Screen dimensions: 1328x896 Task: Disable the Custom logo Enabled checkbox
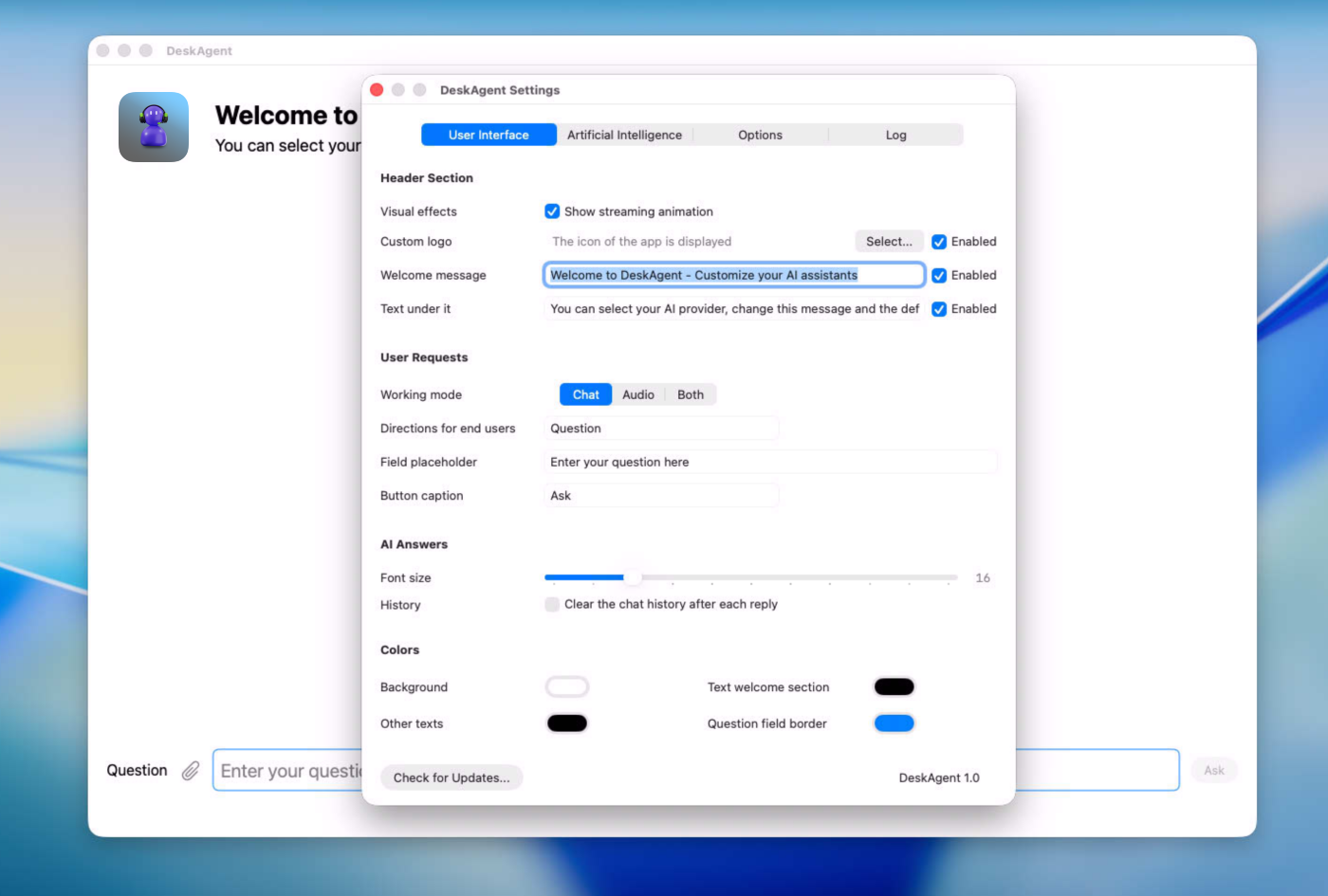point(939,242)
